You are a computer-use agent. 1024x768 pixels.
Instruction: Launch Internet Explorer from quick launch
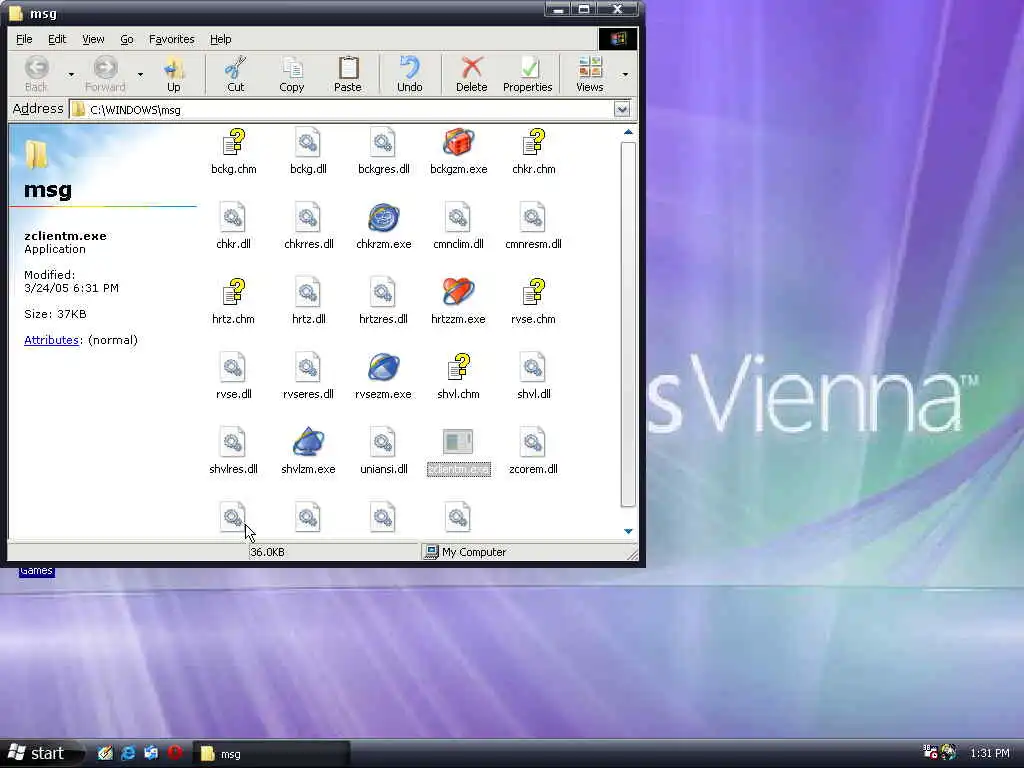[128, 753]
